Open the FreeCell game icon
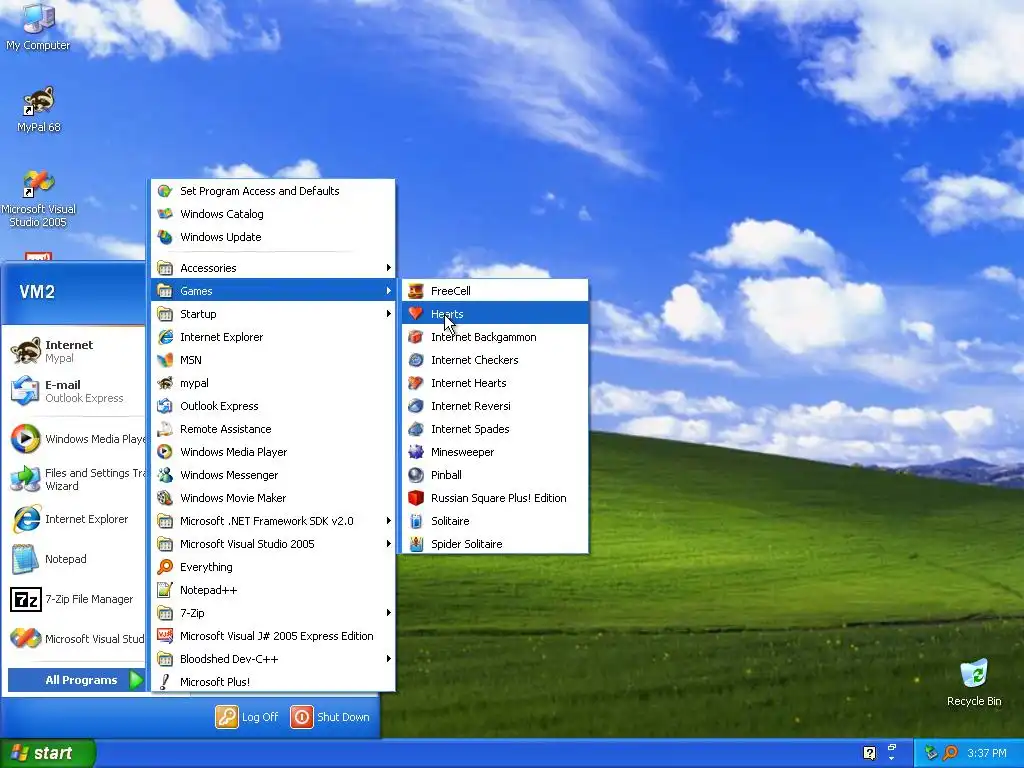The image size is (1024, 768). click(415, 291)
